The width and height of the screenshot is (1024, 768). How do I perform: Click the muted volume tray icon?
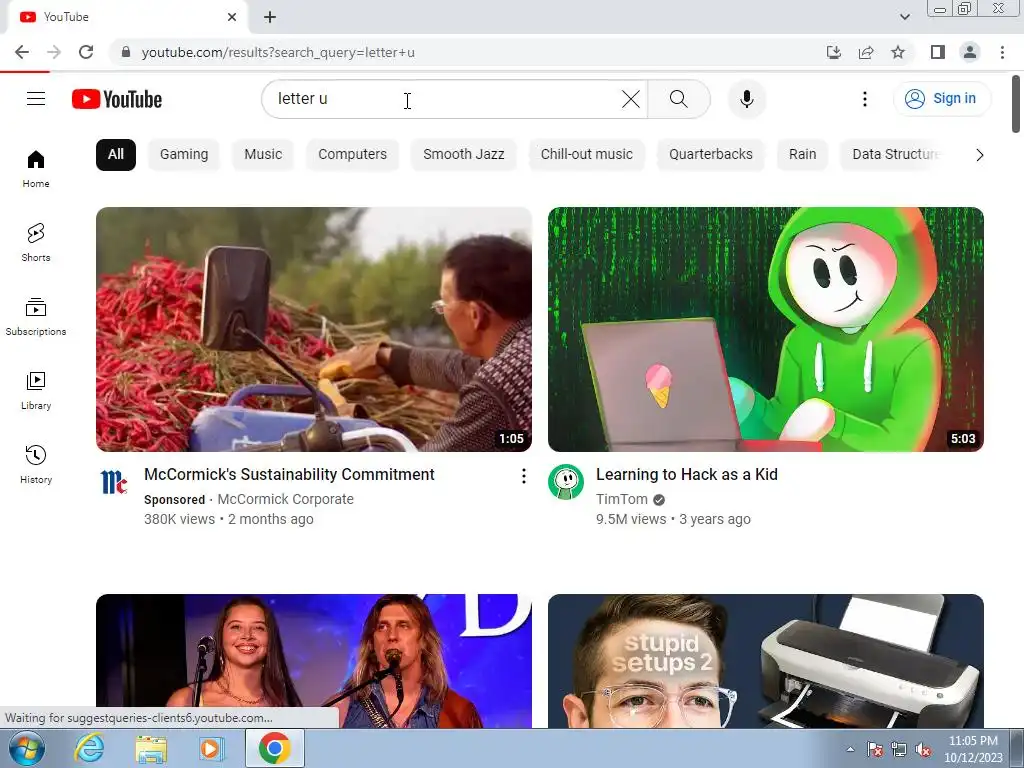(923, 750)
